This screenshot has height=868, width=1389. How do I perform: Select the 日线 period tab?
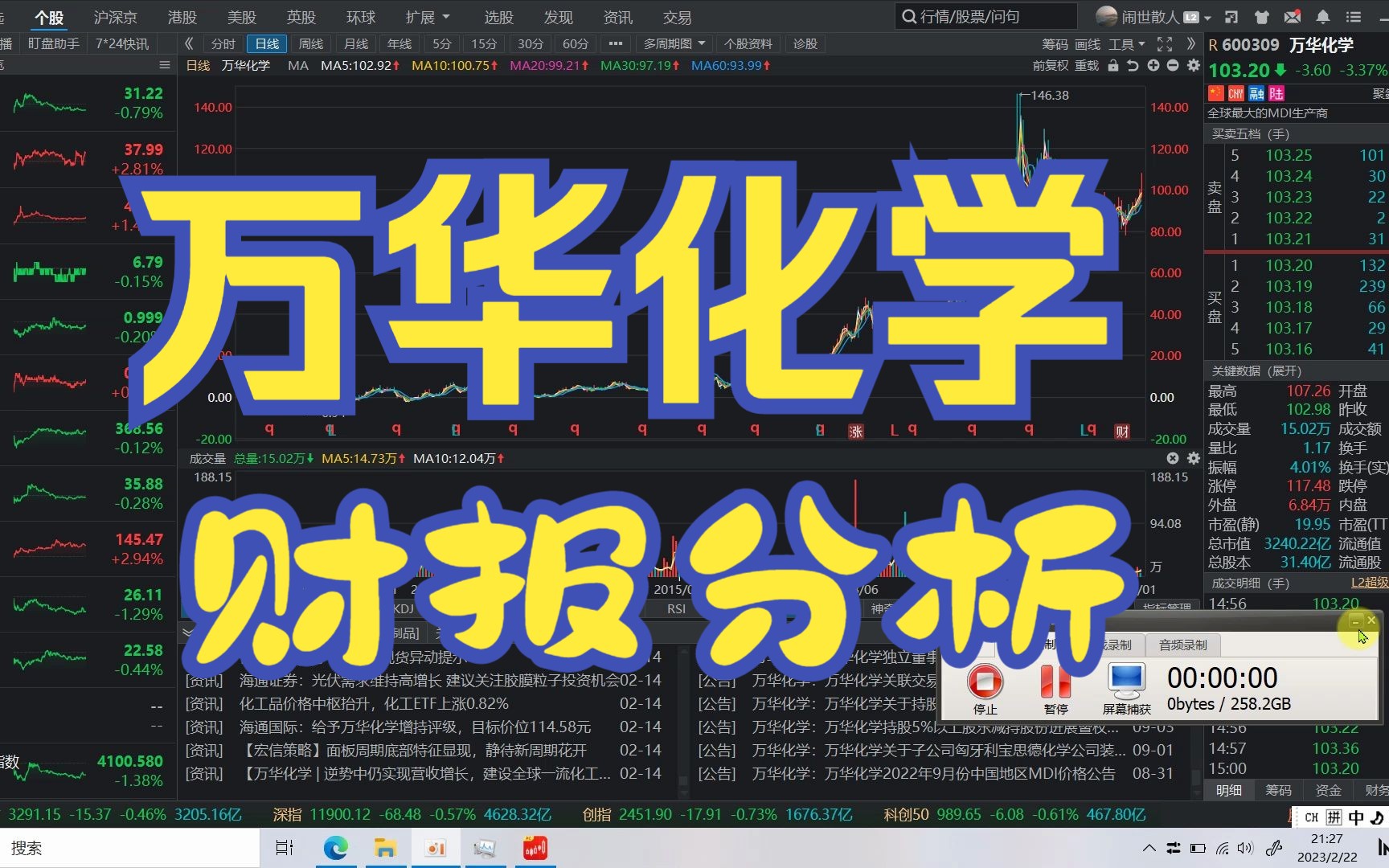pyautogui.click(x=267, y=44)
